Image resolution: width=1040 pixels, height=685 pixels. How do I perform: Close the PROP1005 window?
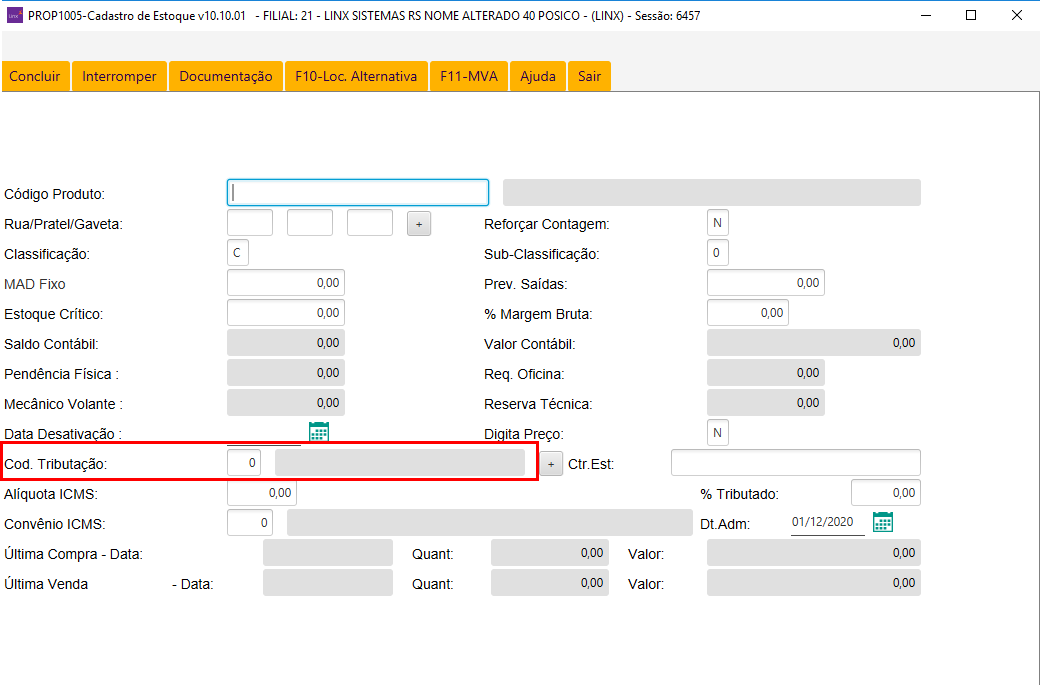point(1016,15)
